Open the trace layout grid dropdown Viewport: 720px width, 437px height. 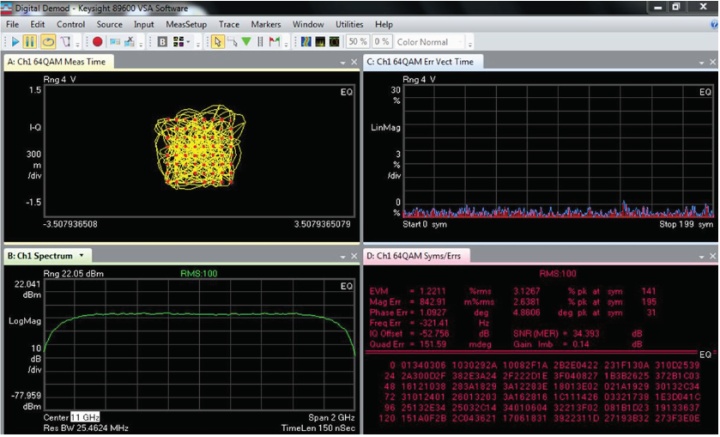tap(181, 42)
